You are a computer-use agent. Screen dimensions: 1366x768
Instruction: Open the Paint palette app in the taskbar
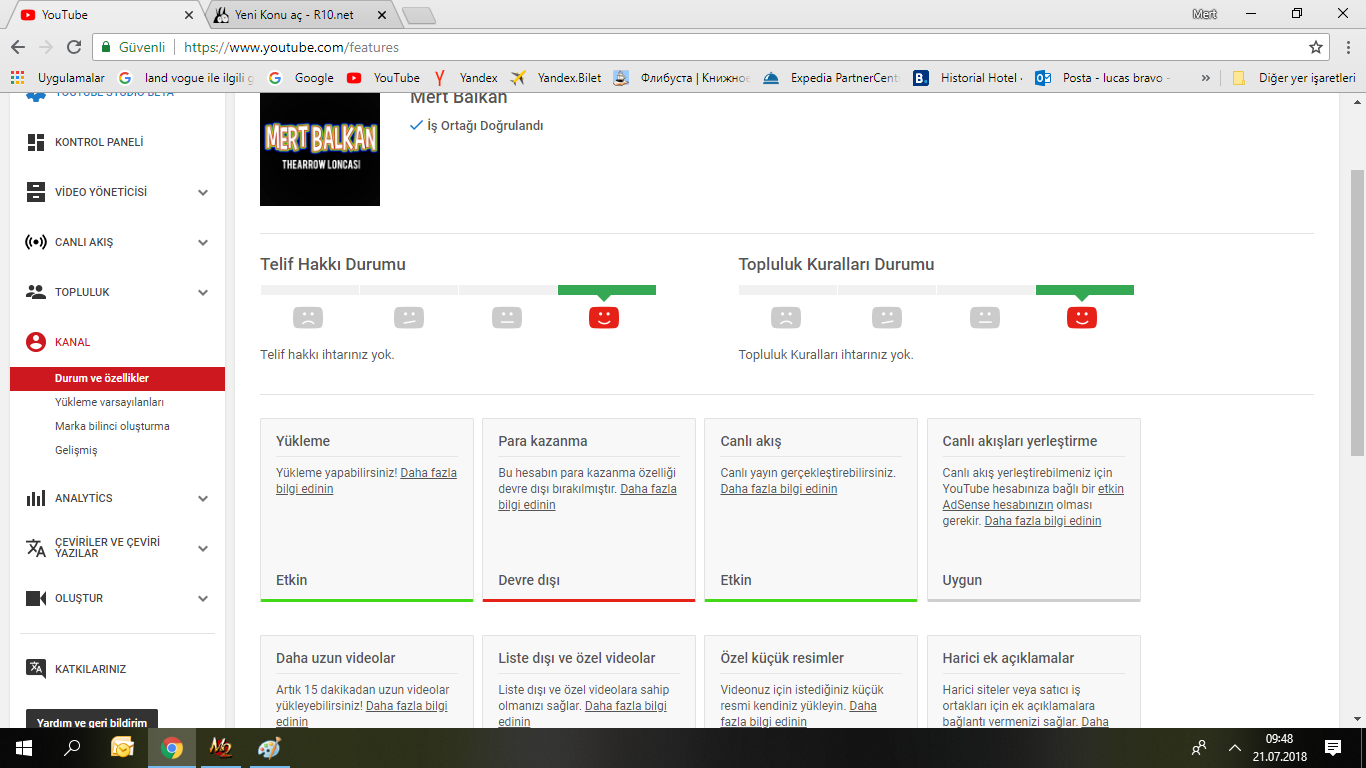270,747
